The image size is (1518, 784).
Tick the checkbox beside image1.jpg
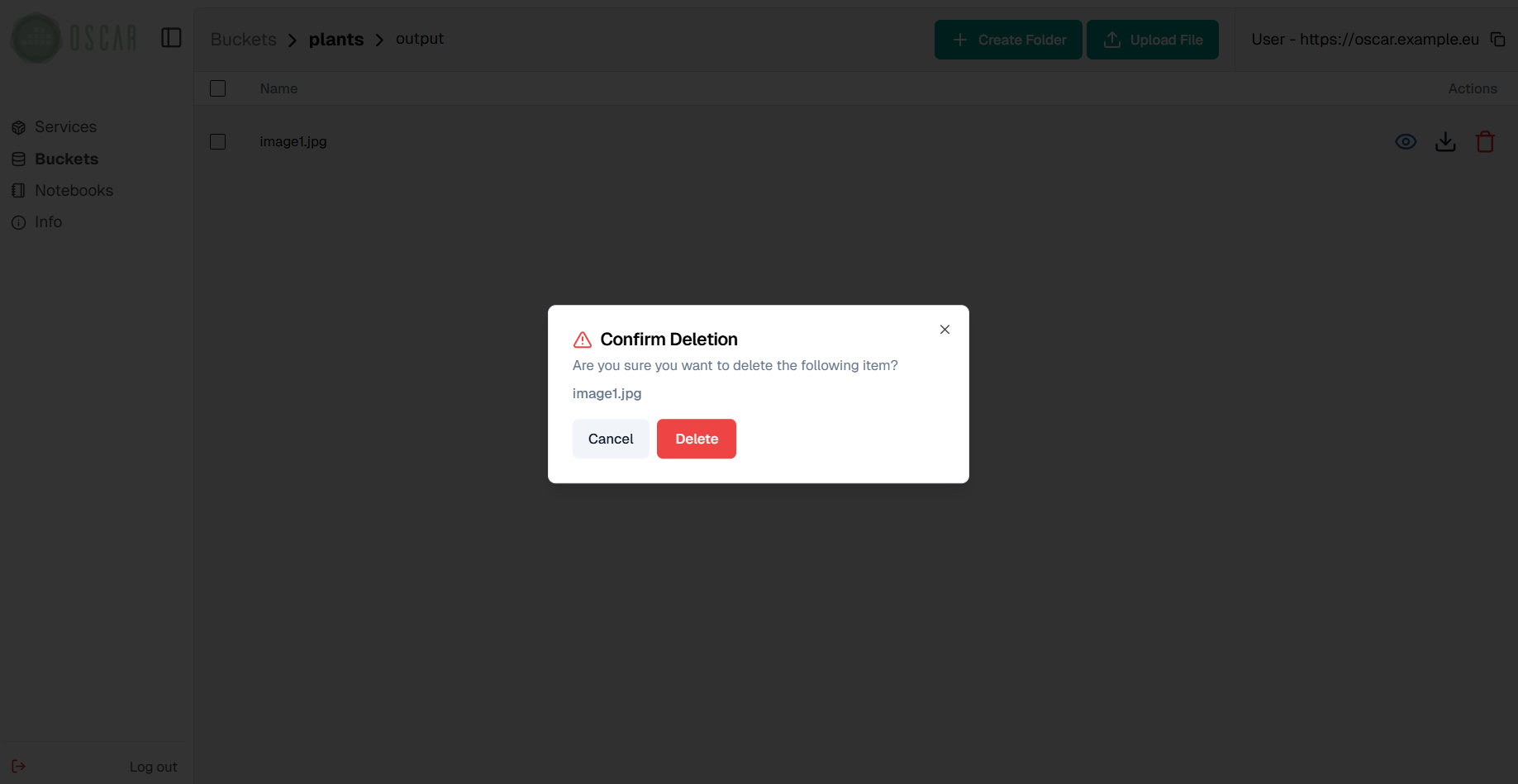tap(218, 142)
